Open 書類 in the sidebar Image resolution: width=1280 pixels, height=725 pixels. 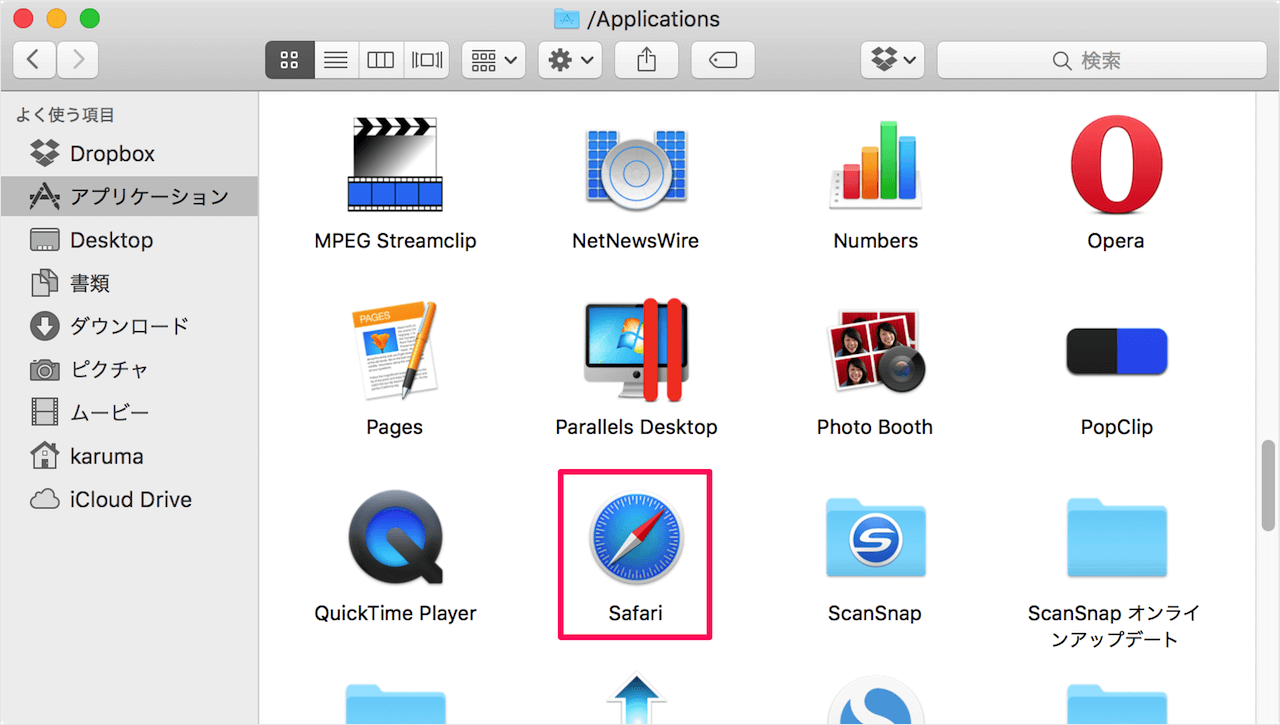[x=129, y=283]
